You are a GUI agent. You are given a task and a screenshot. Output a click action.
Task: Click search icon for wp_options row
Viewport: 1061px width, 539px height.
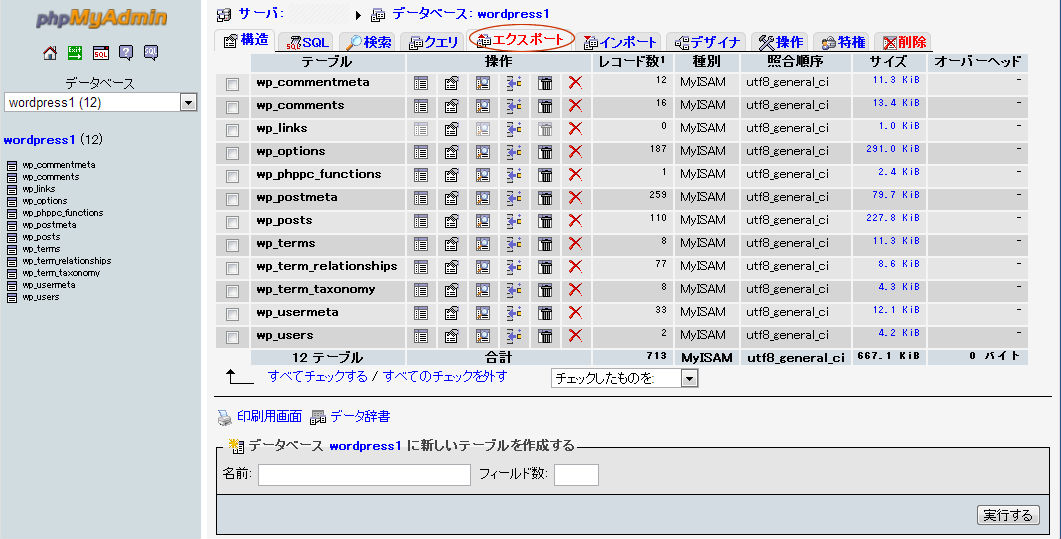coord(482,152)
